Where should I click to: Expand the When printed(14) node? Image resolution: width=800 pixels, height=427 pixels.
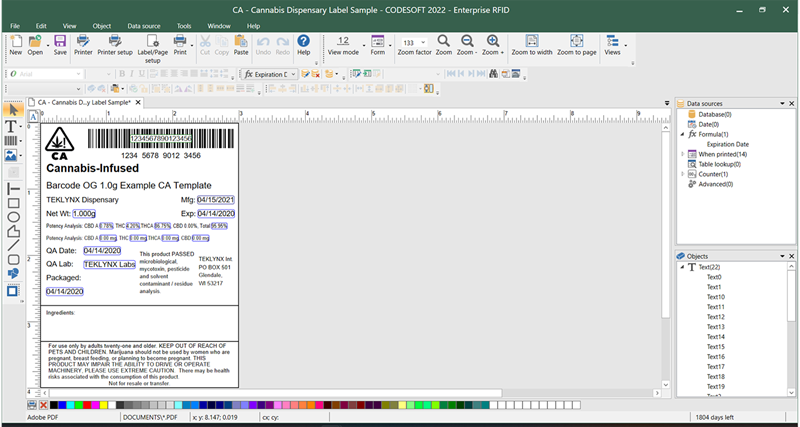(682, 154)
